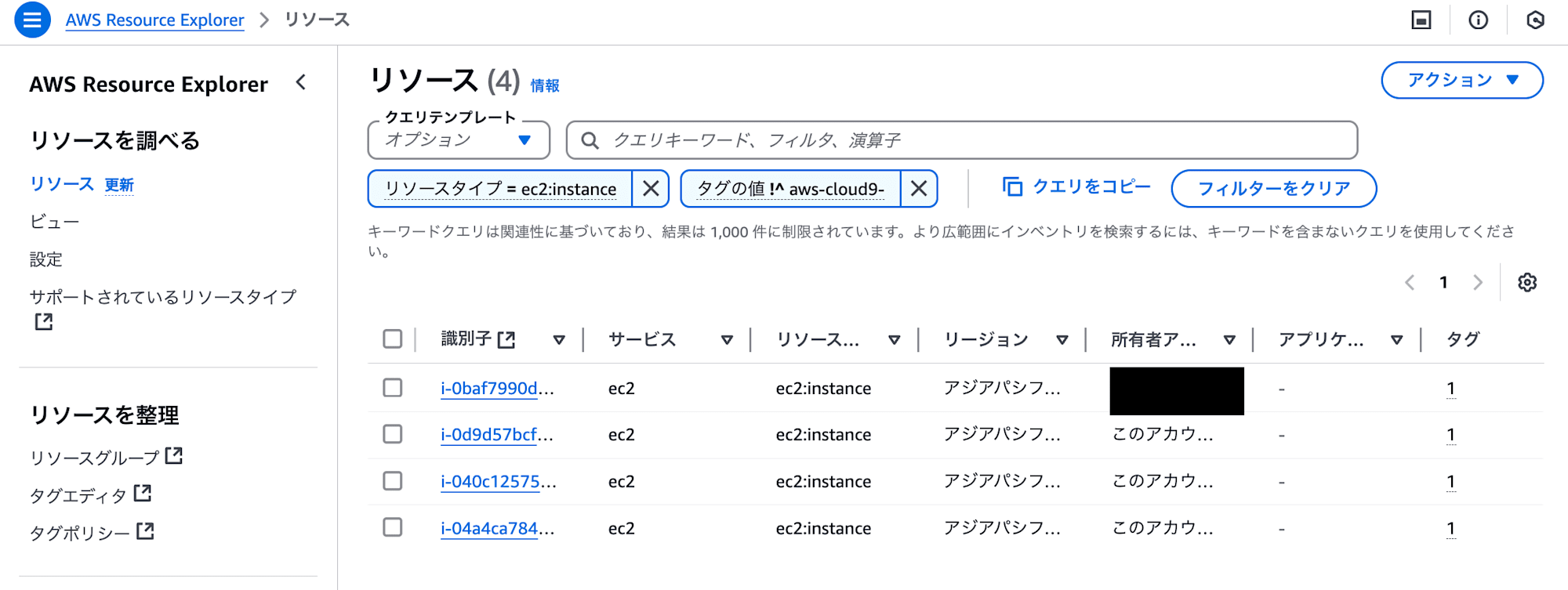Image resolution: width=1568 pixels, height=590 pixels.
Task: Sort by 識別子 column arrow
Action: pyautogui.click(x=559, y=340)
